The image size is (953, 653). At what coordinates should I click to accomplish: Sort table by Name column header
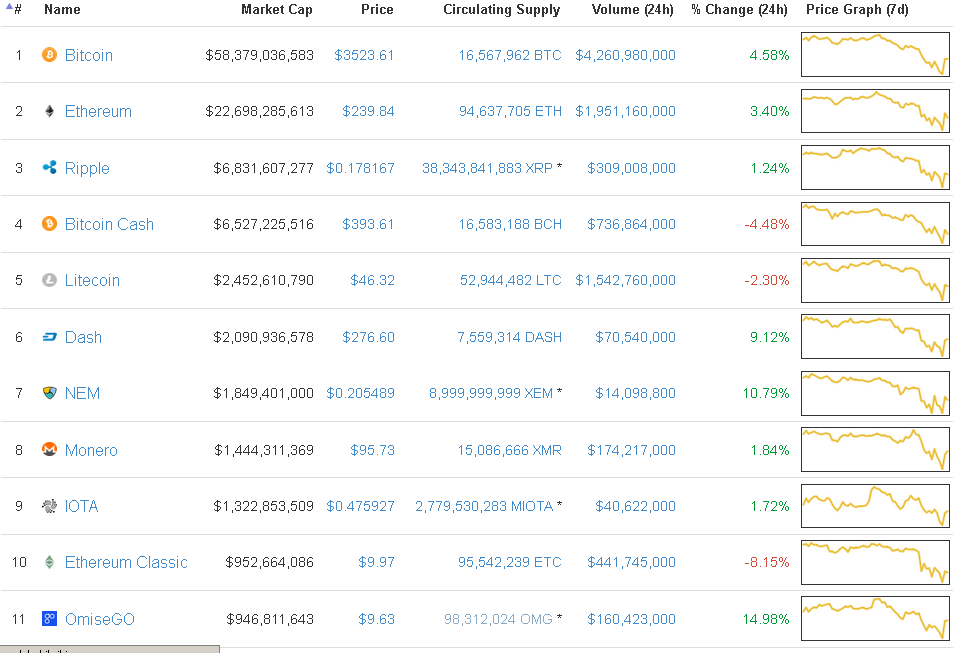(62, 9)
